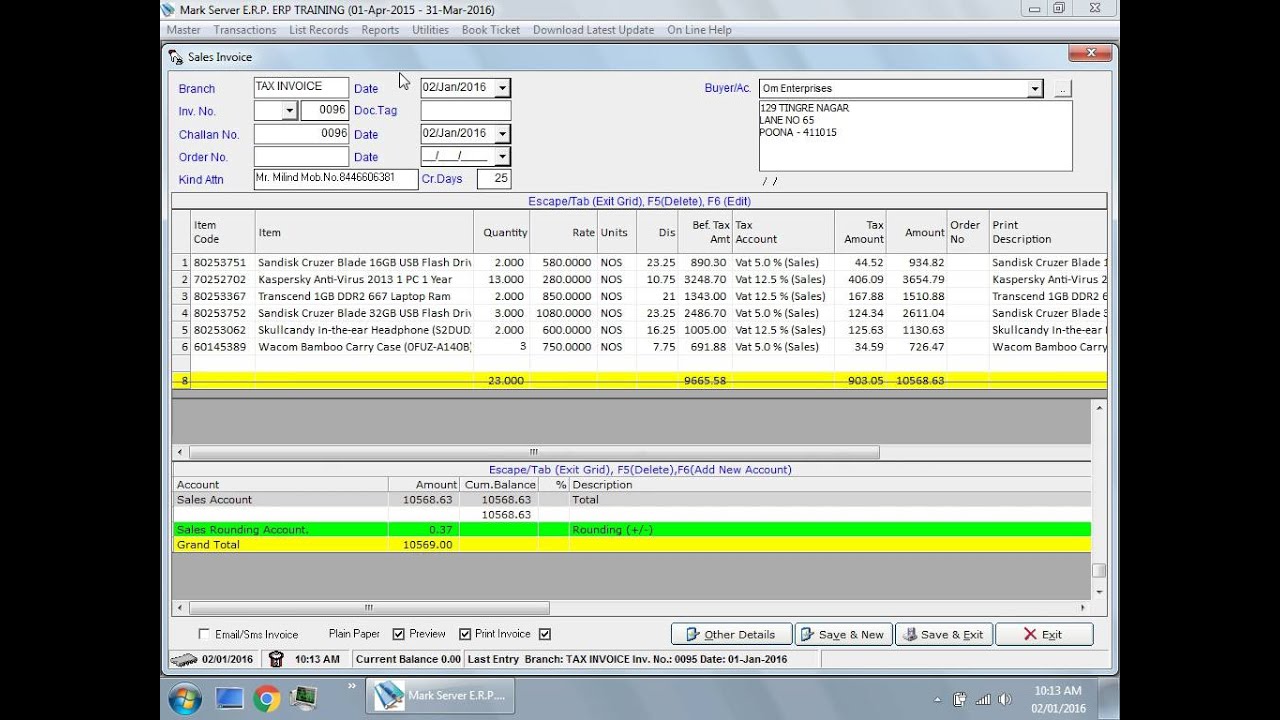
Task: Click the power plug tray icon
Action: (x=960, y=699)
